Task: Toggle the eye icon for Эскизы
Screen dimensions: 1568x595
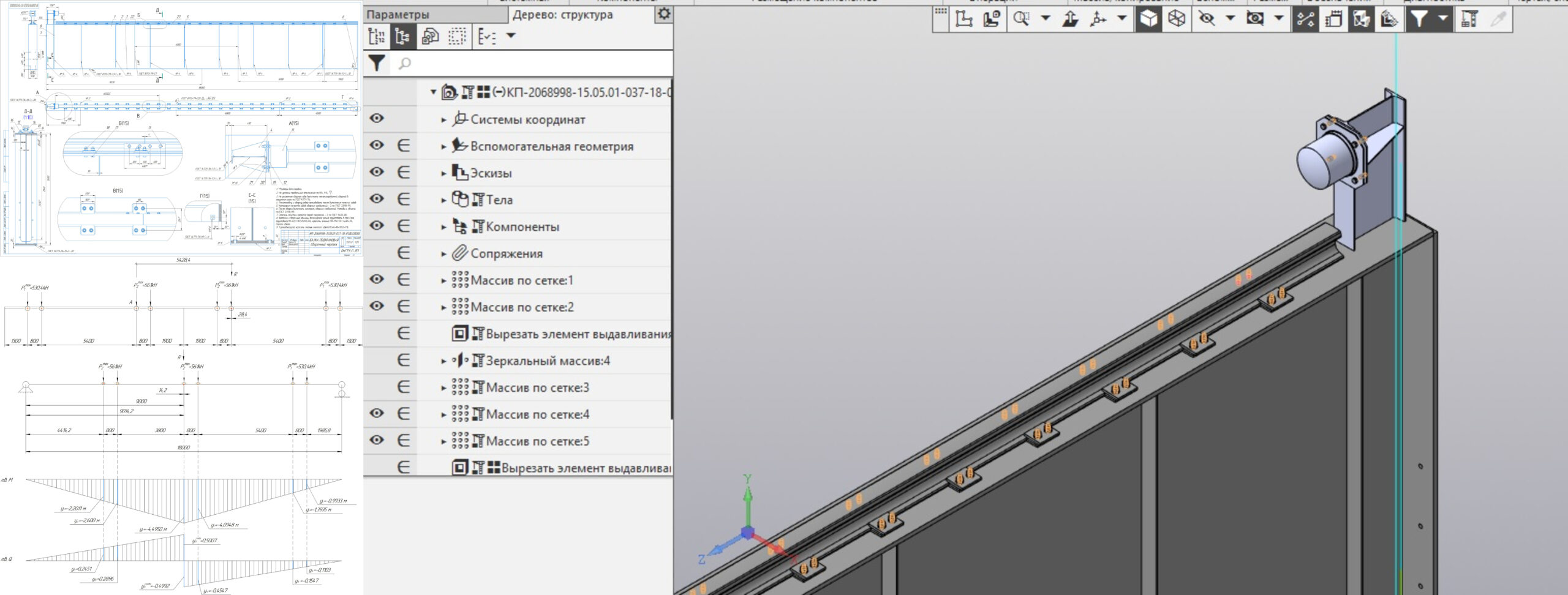Action: tap(377, 172)
